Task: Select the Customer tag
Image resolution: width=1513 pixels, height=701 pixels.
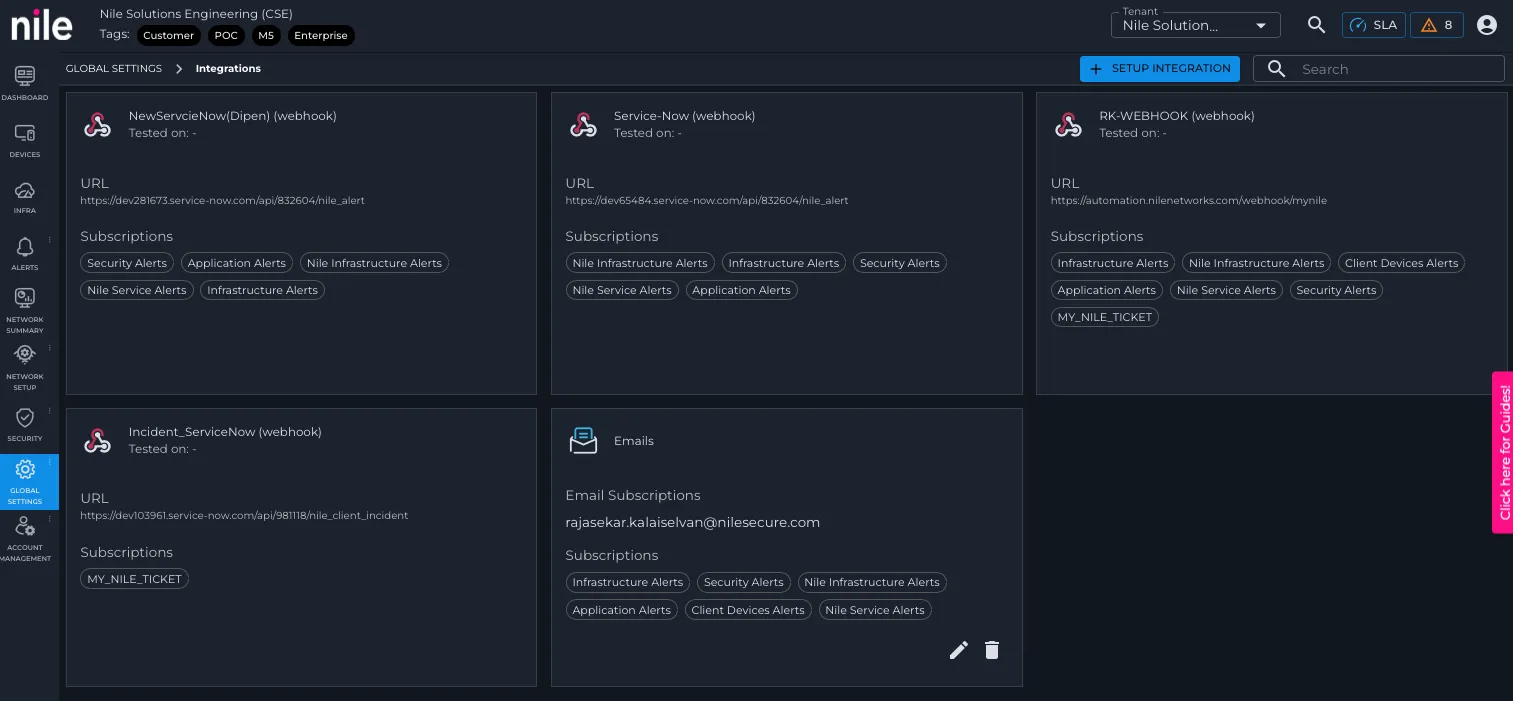Action: click(168, 36)
